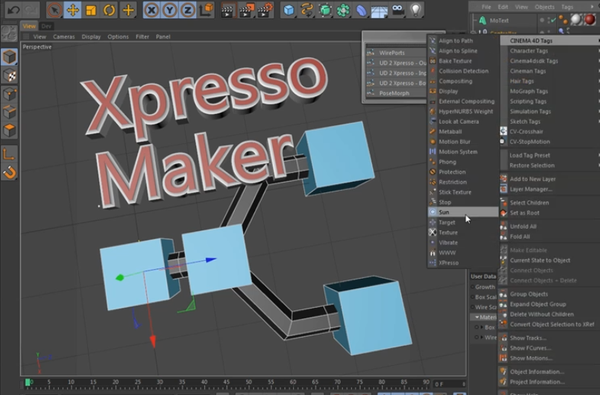Select the Live Selection tool

tap(54, 10)
